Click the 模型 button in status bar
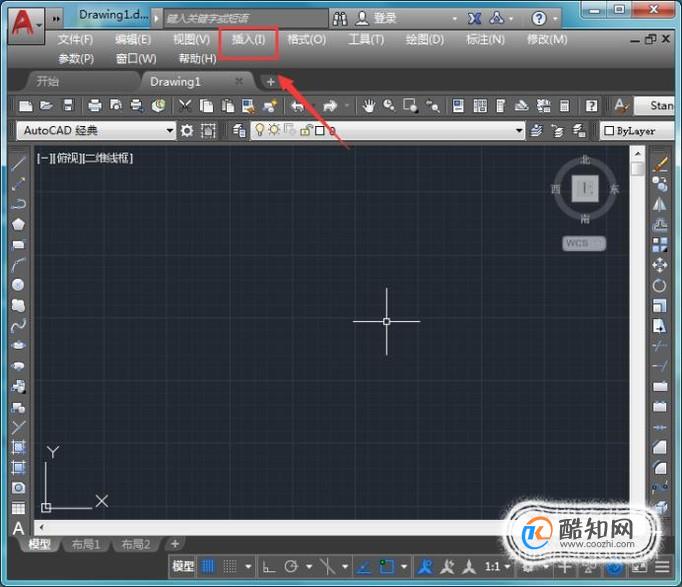682x587 pixels. tap(183, 567)
